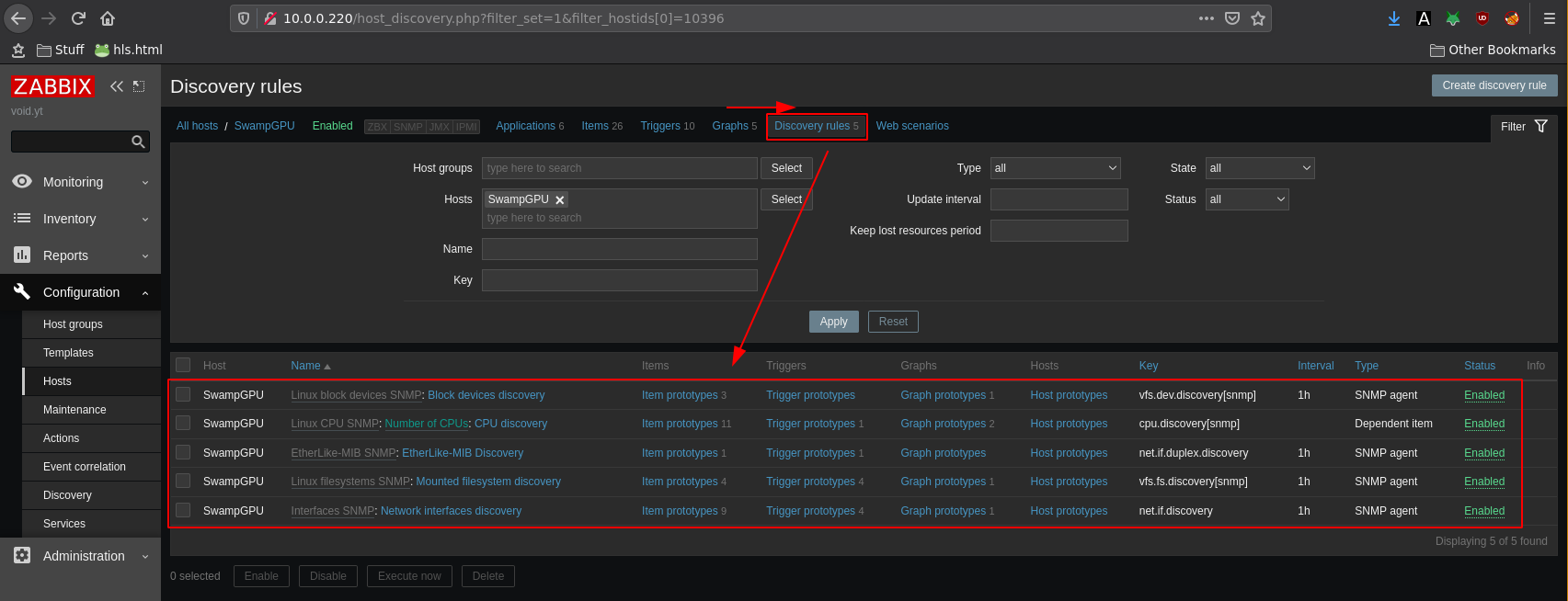1568x601 pixels.
Task: Click the ZABBIX logo
Action: pos(52,86)
